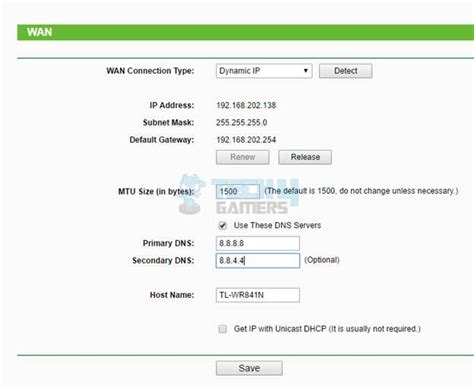Enable Get IP with Unicast DHCP checkbox
Image resolution: width=474 pixels, height=388 pixels.
pos(223,329)
